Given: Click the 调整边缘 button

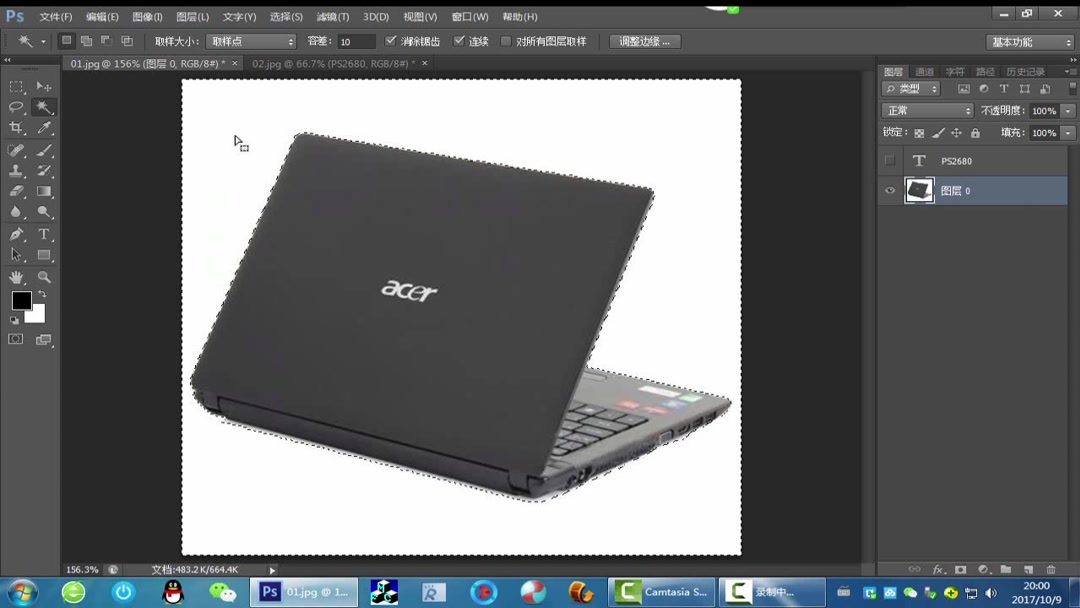Looking at the screenshot, I should (x=647, y=41).
